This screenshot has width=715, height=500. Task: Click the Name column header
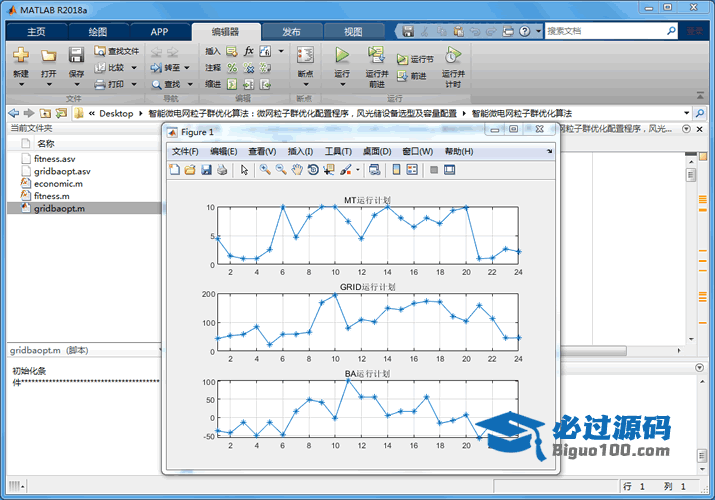pos(46,144)
